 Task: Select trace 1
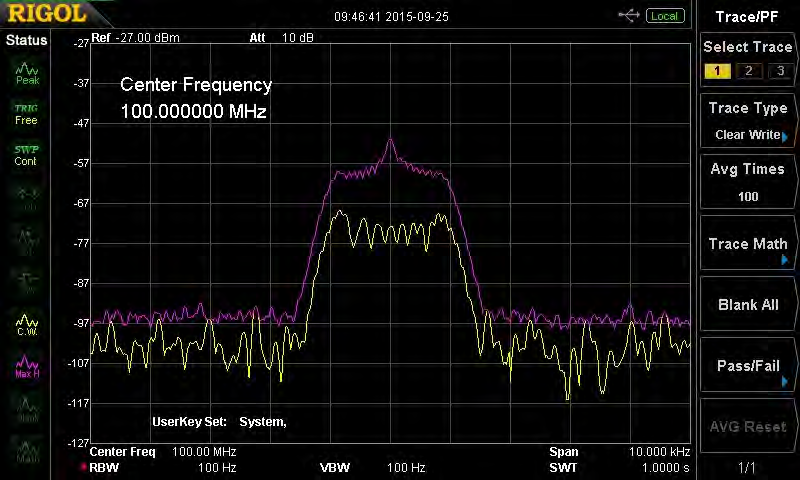point(717,71)
